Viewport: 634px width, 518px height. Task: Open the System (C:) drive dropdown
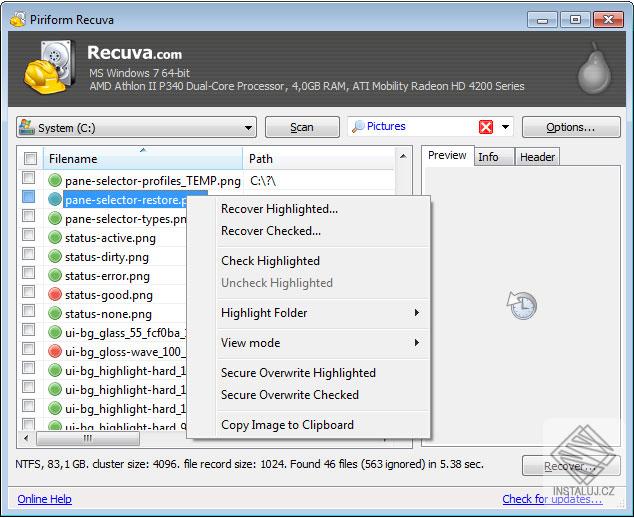[x=248, y=128]
